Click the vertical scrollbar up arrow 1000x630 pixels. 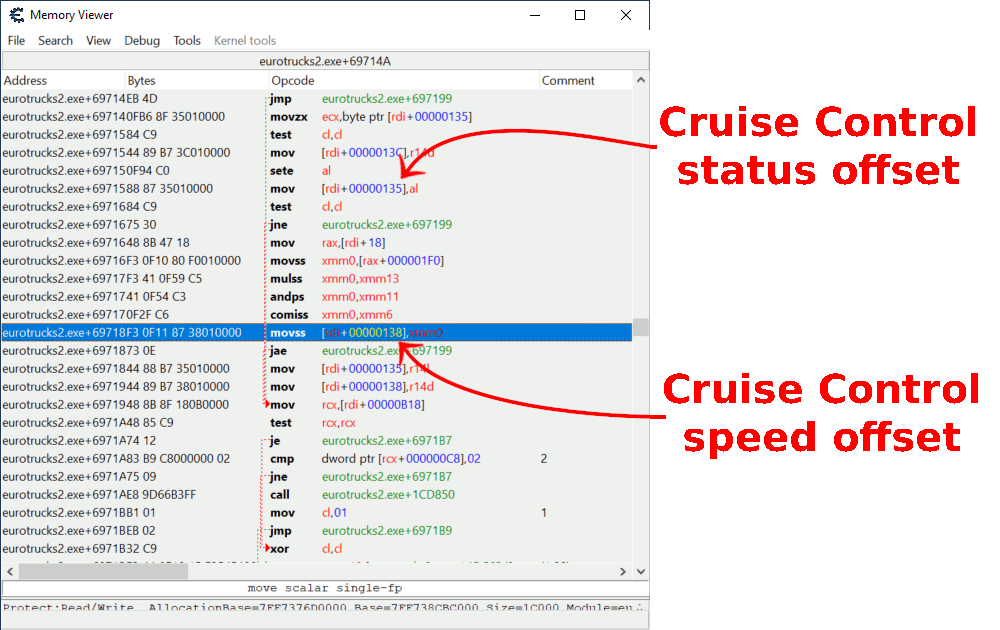[x=640, y=80]
